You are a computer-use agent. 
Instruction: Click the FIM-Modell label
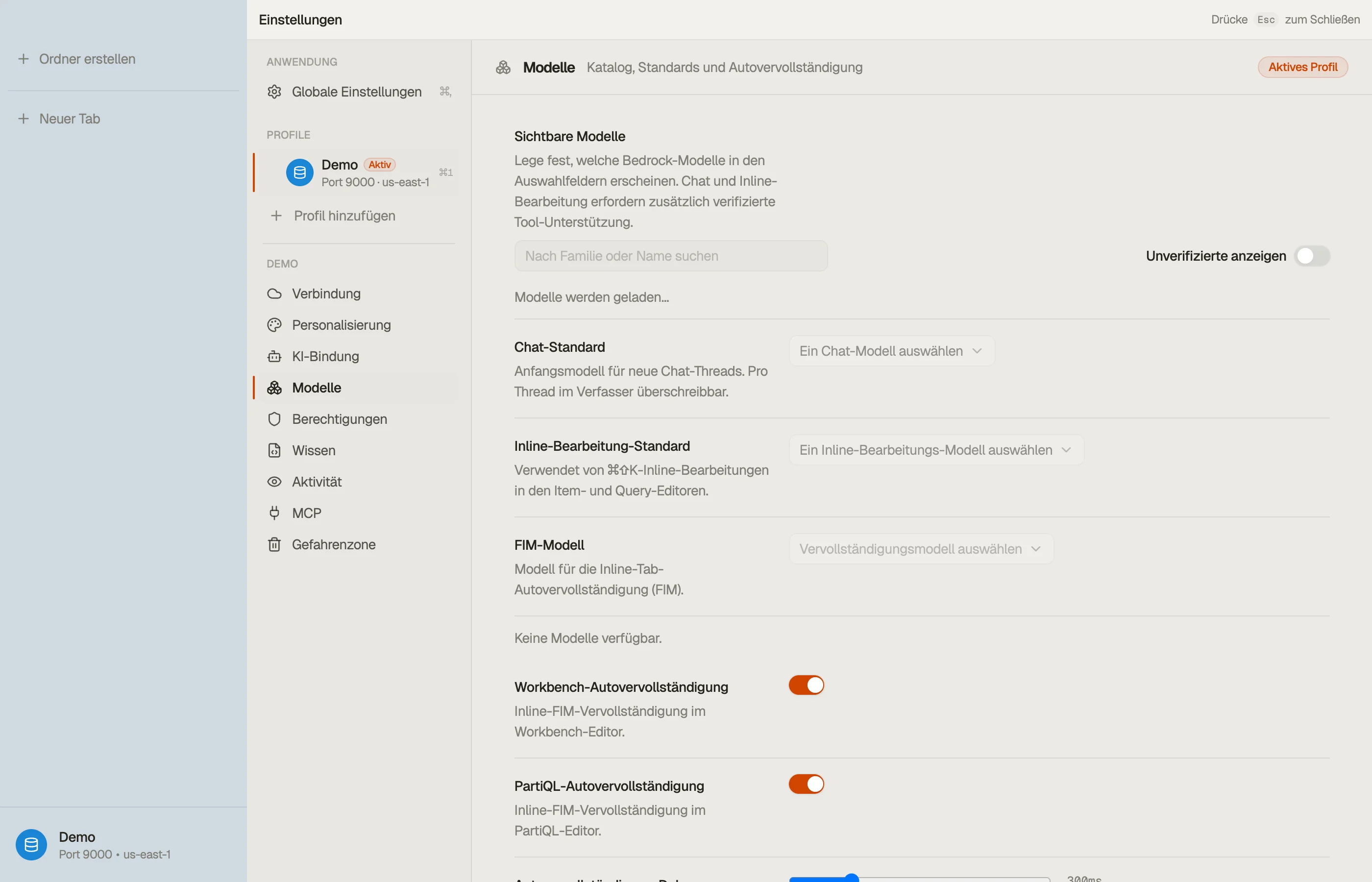(549, 545)
